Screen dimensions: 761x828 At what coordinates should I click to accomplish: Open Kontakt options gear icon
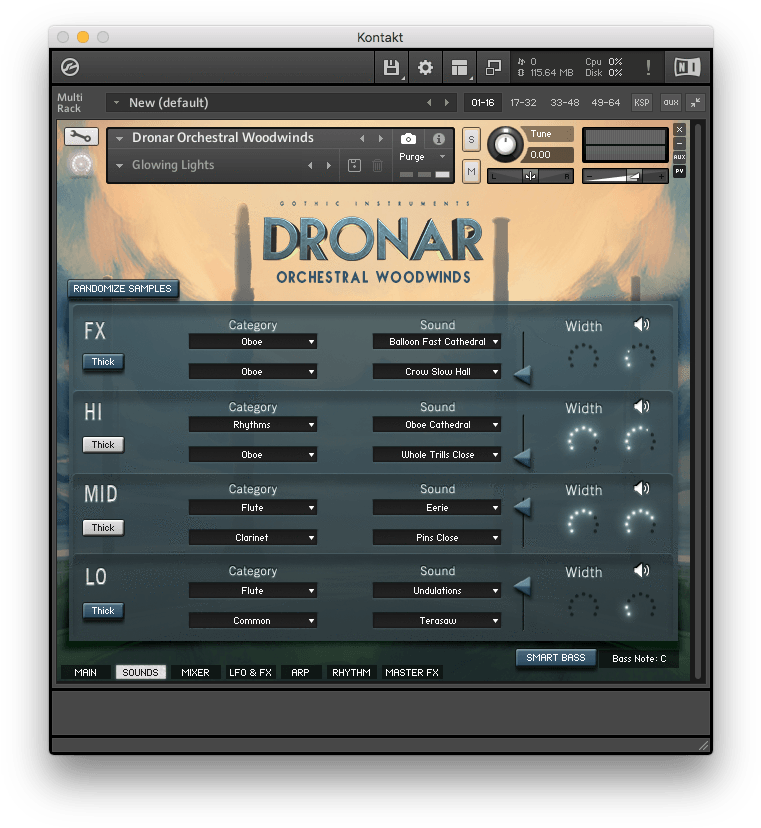point(425,67)
